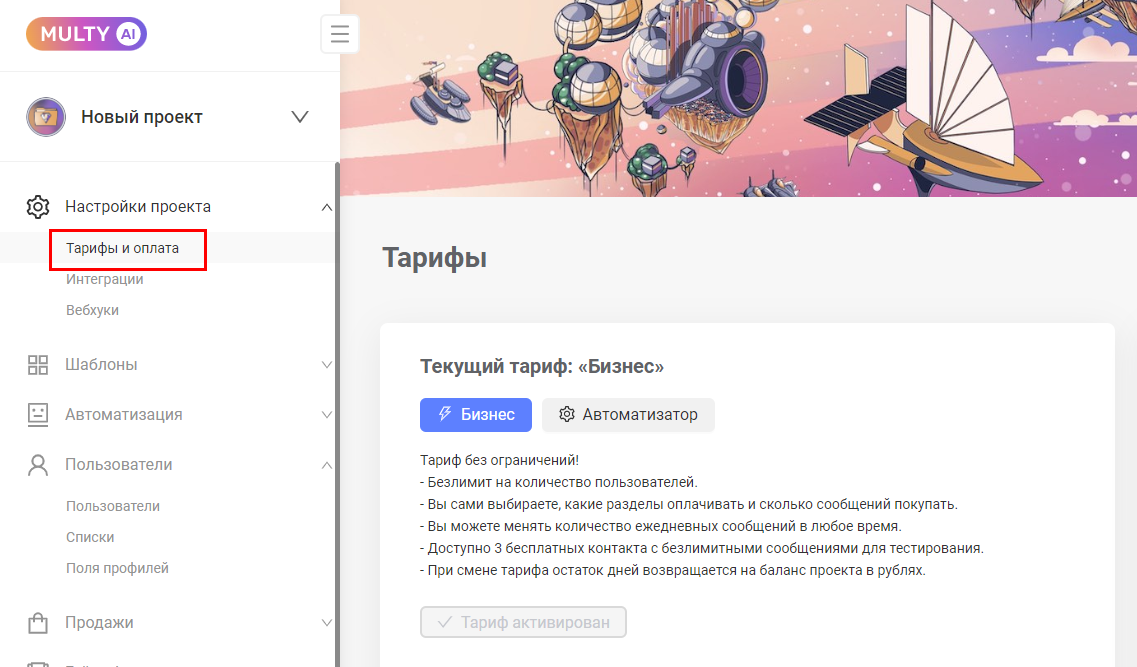Open Тарифы и оплата menu item
This screenshot has height=667, width=1137.
pos(123,248)
